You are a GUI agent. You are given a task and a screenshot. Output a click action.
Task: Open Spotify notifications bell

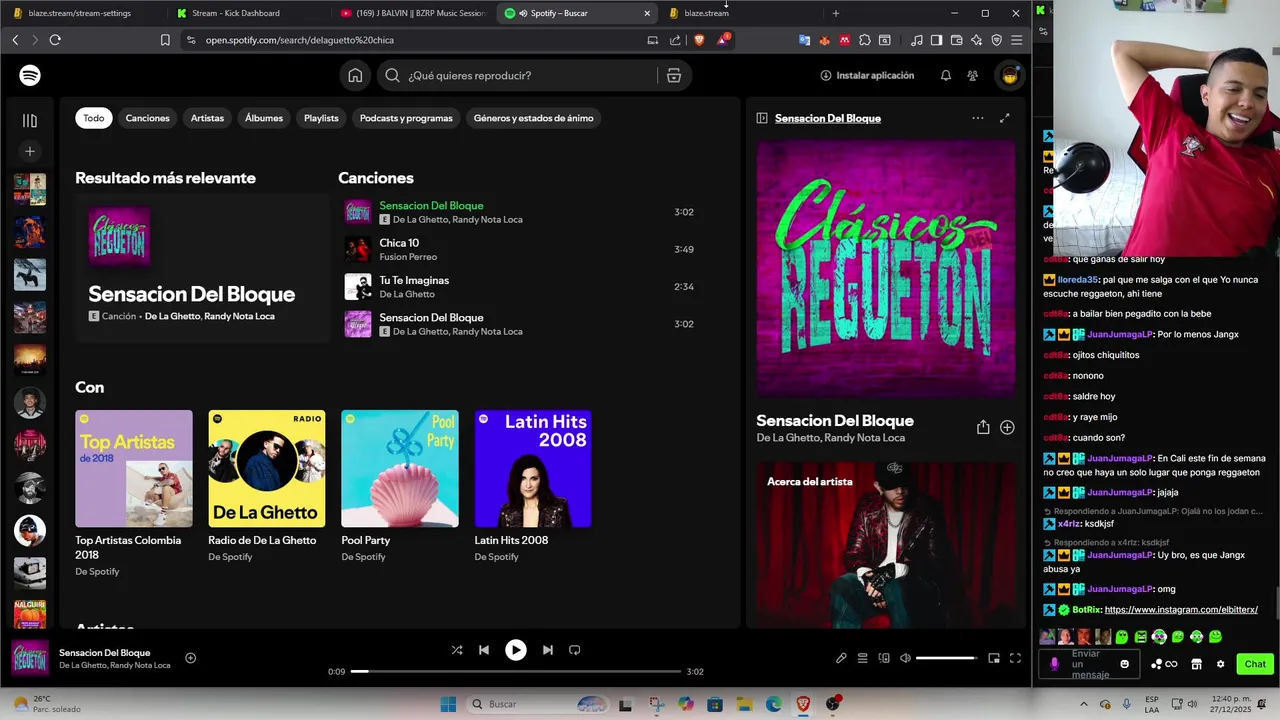945,75
